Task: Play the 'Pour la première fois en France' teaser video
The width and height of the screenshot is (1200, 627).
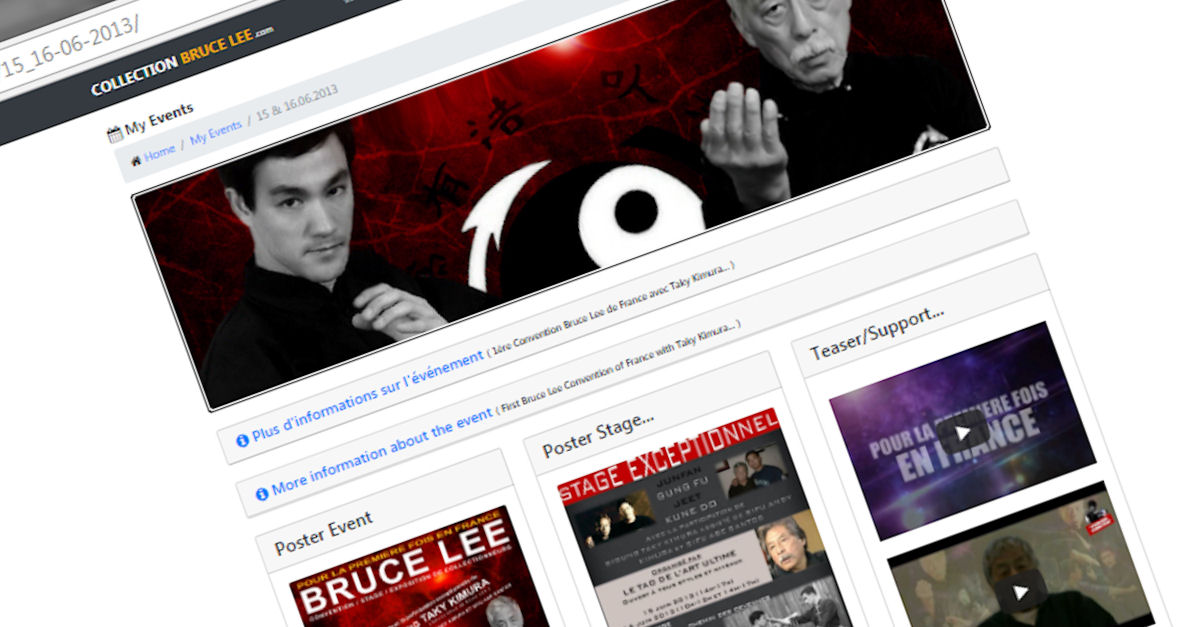Action: click(x=962, y=431)
